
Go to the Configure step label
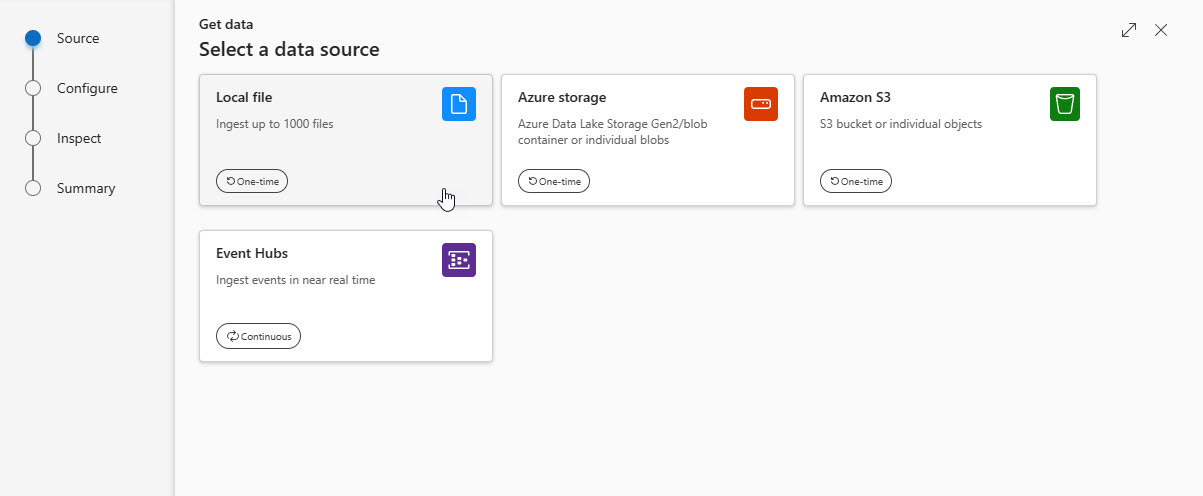pos(87,88)
